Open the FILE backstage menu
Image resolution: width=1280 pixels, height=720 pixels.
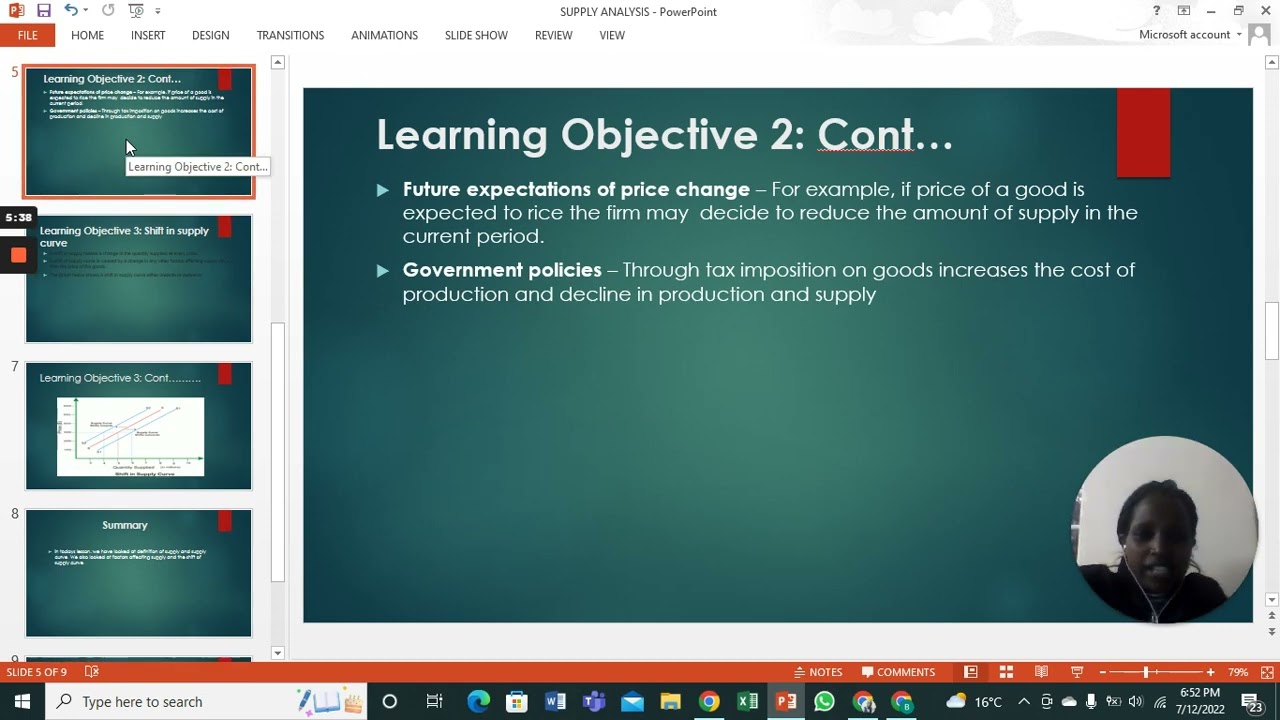coord(27,35)
